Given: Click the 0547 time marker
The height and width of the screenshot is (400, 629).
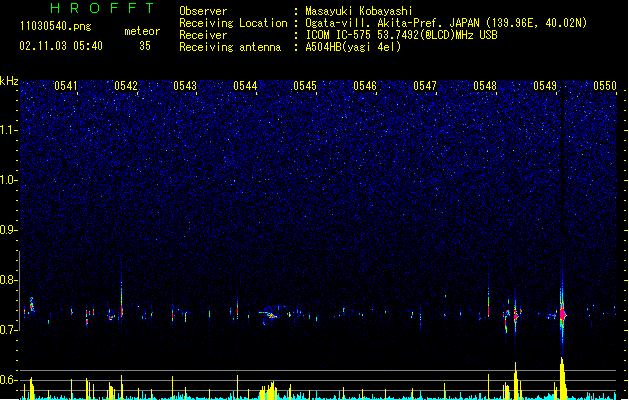Looking at the screenshot, I should click(x=425, y=86).
